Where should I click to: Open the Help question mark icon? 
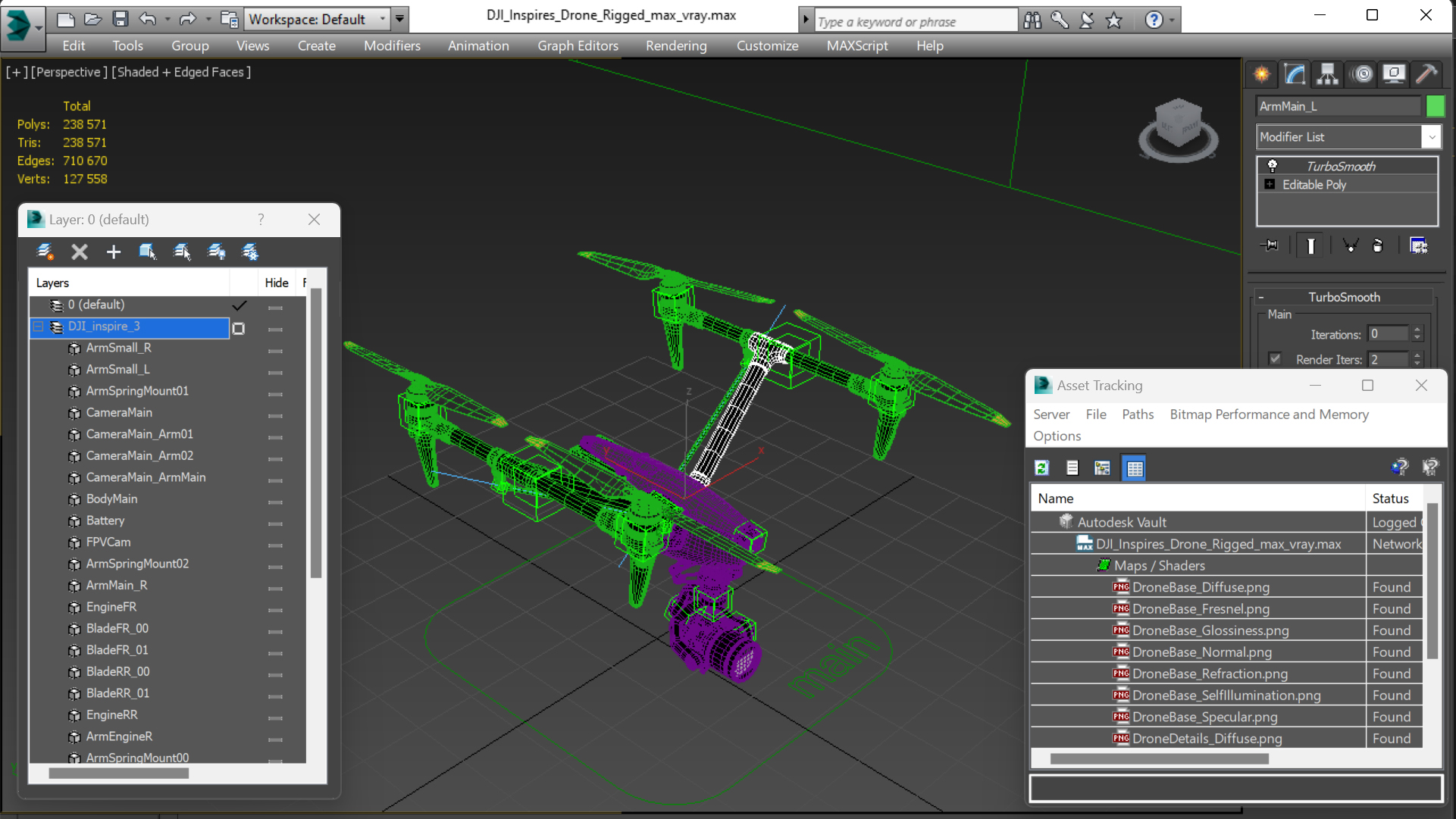click(x=1154, y=20)
